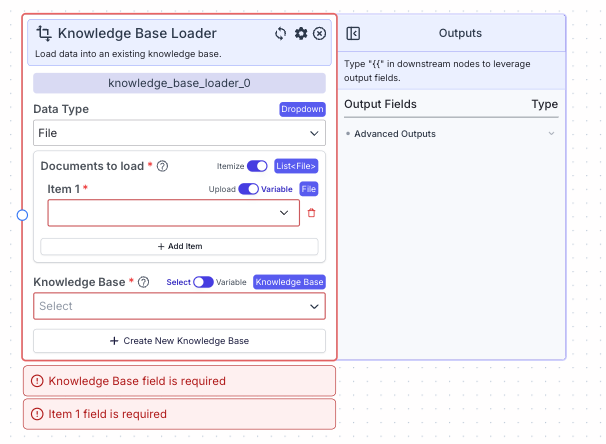Click the Add Item button
This screenshot has height=444, width=606.
[179, 247]
